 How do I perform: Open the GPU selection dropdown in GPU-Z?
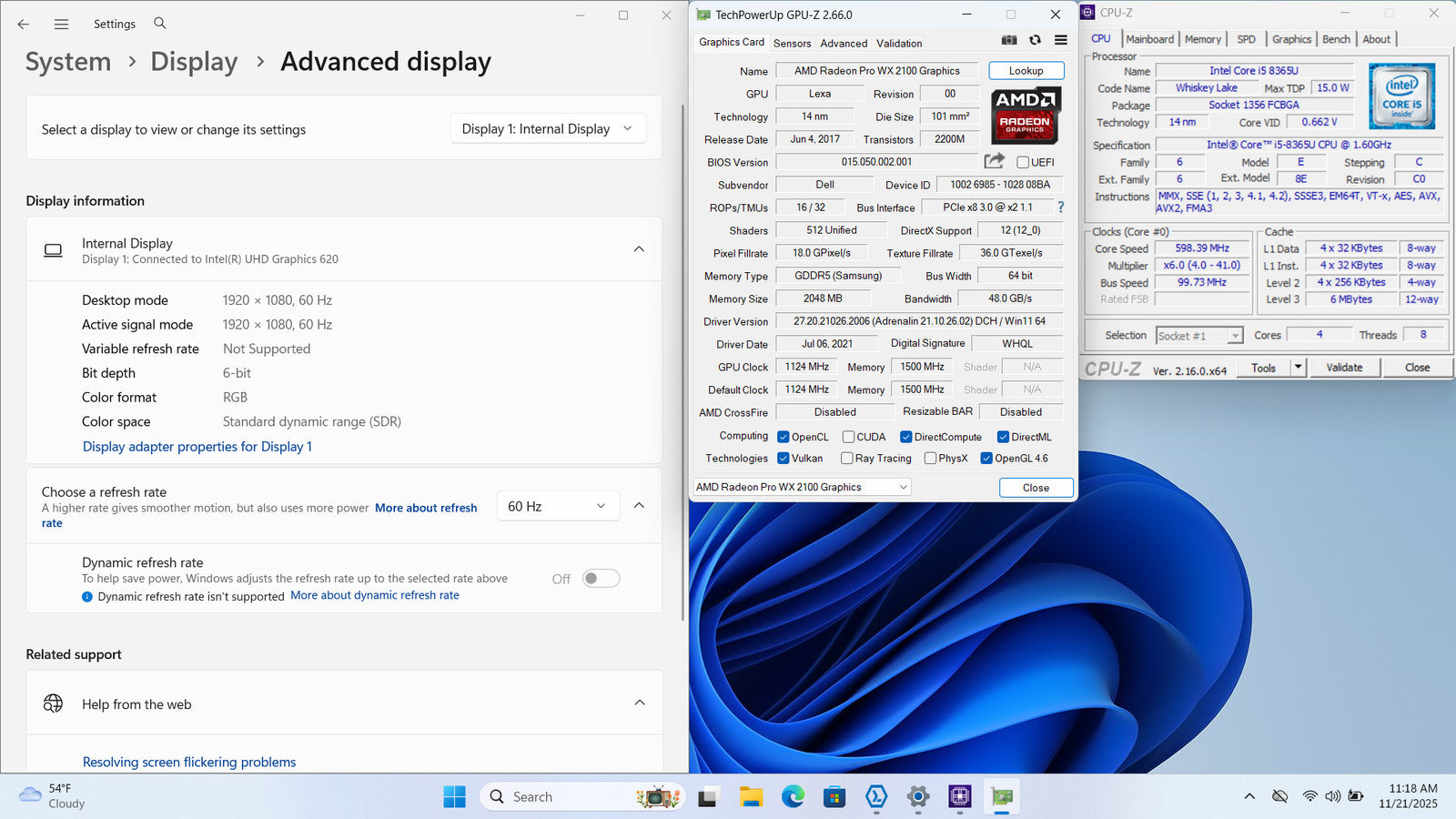coord(802,488)
